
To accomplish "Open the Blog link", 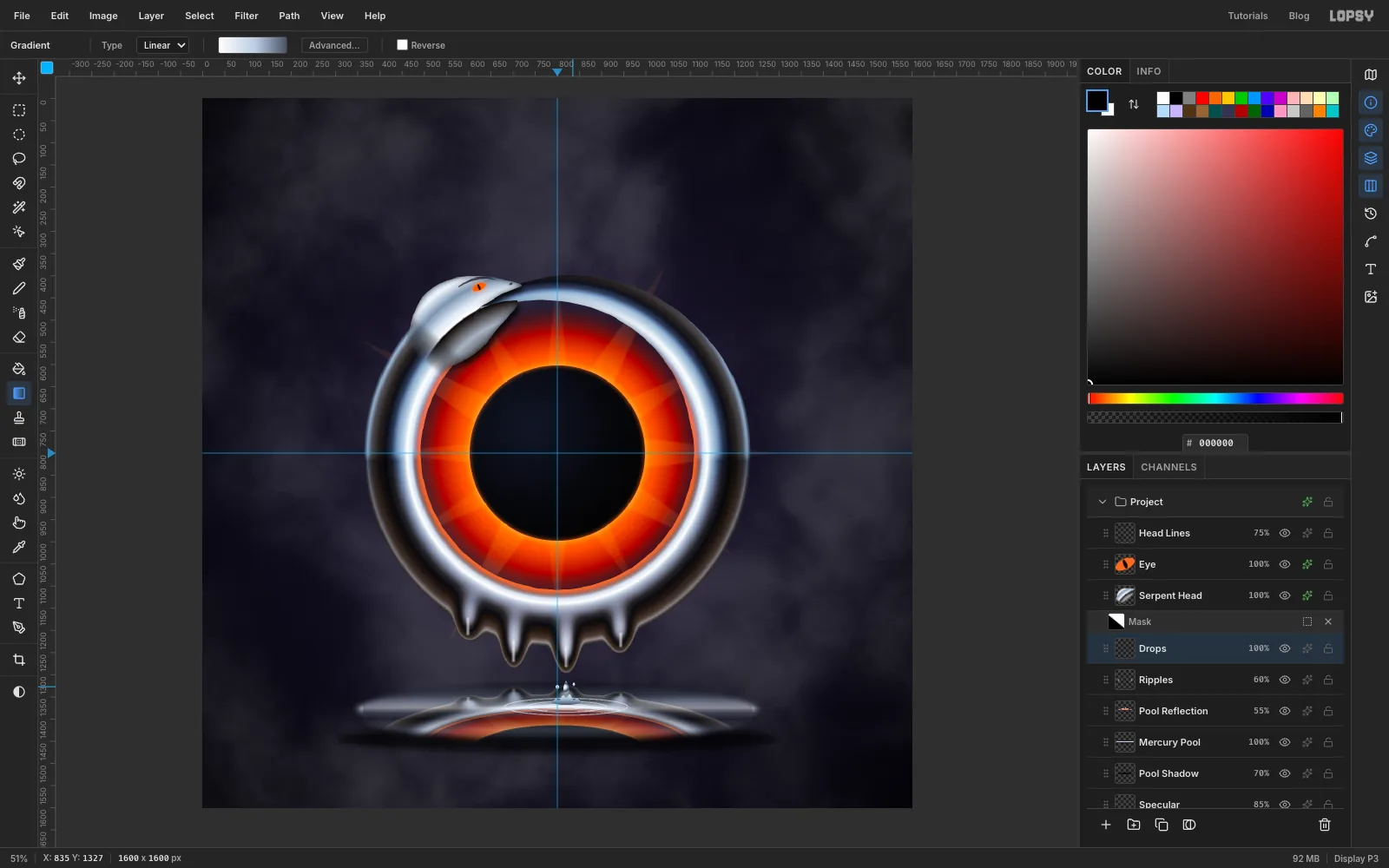I will coord(1299,16).
